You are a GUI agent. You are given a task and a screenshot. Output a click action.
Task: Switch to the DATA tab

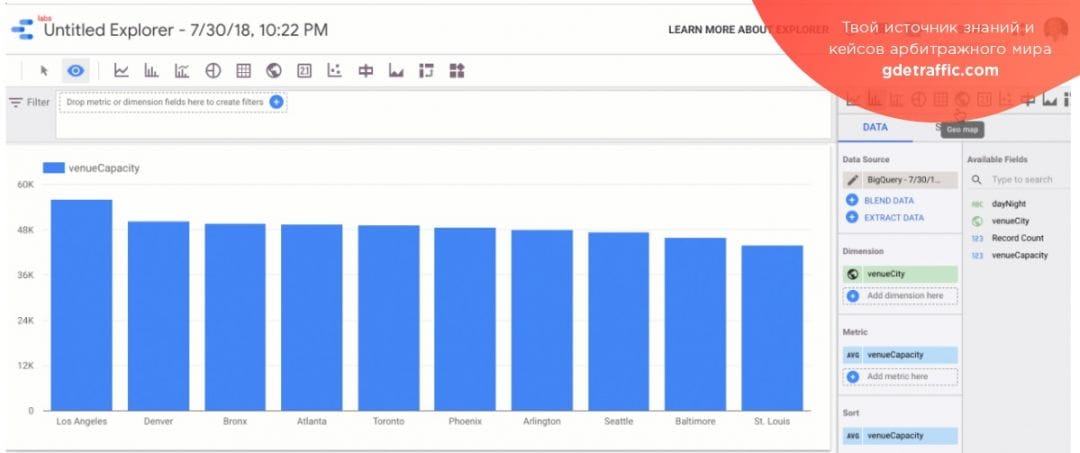pyautogui.click(x=875, y=127)
